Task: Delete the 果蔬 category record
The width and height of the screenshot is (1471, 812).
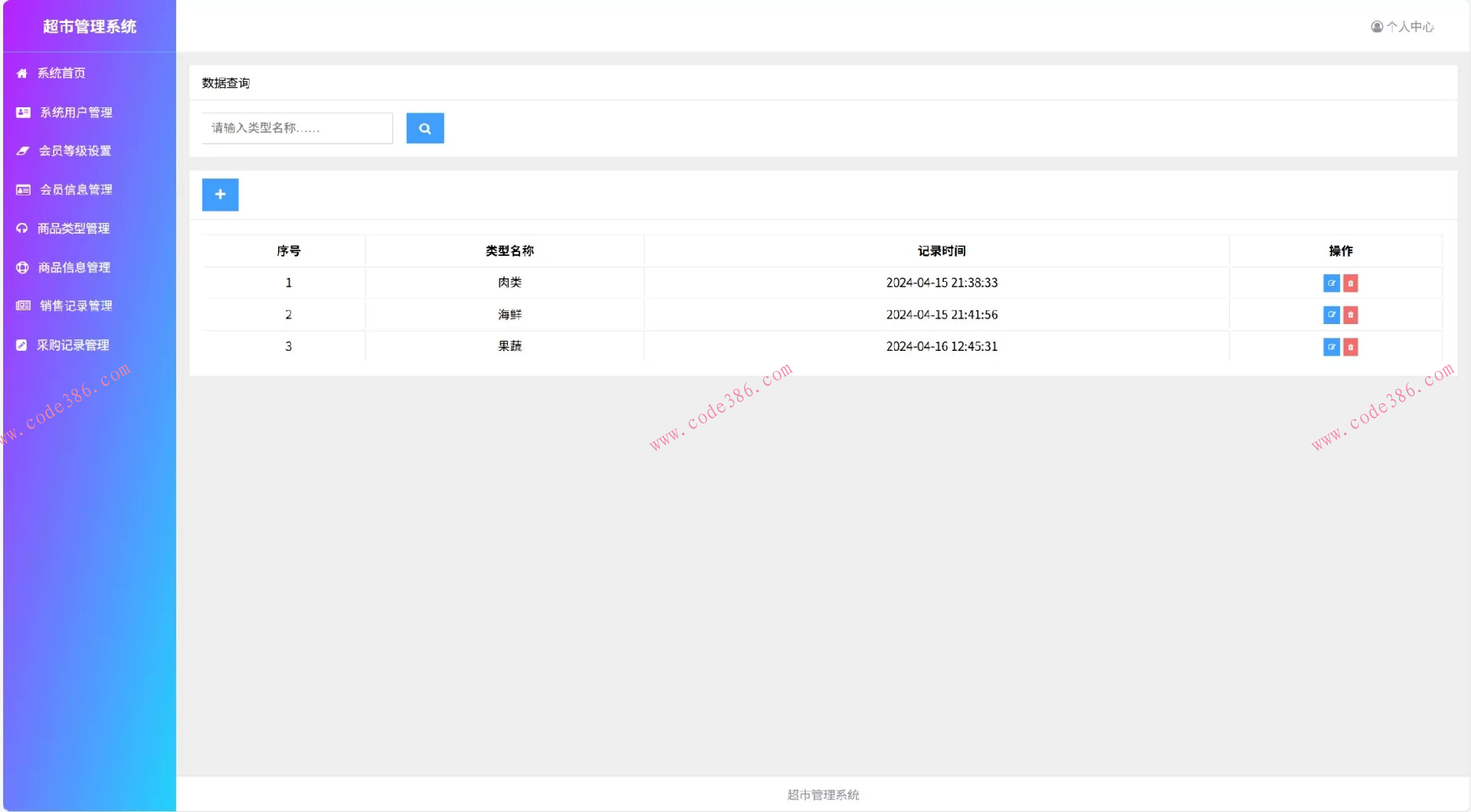Action: click(x=1350, y=347)
